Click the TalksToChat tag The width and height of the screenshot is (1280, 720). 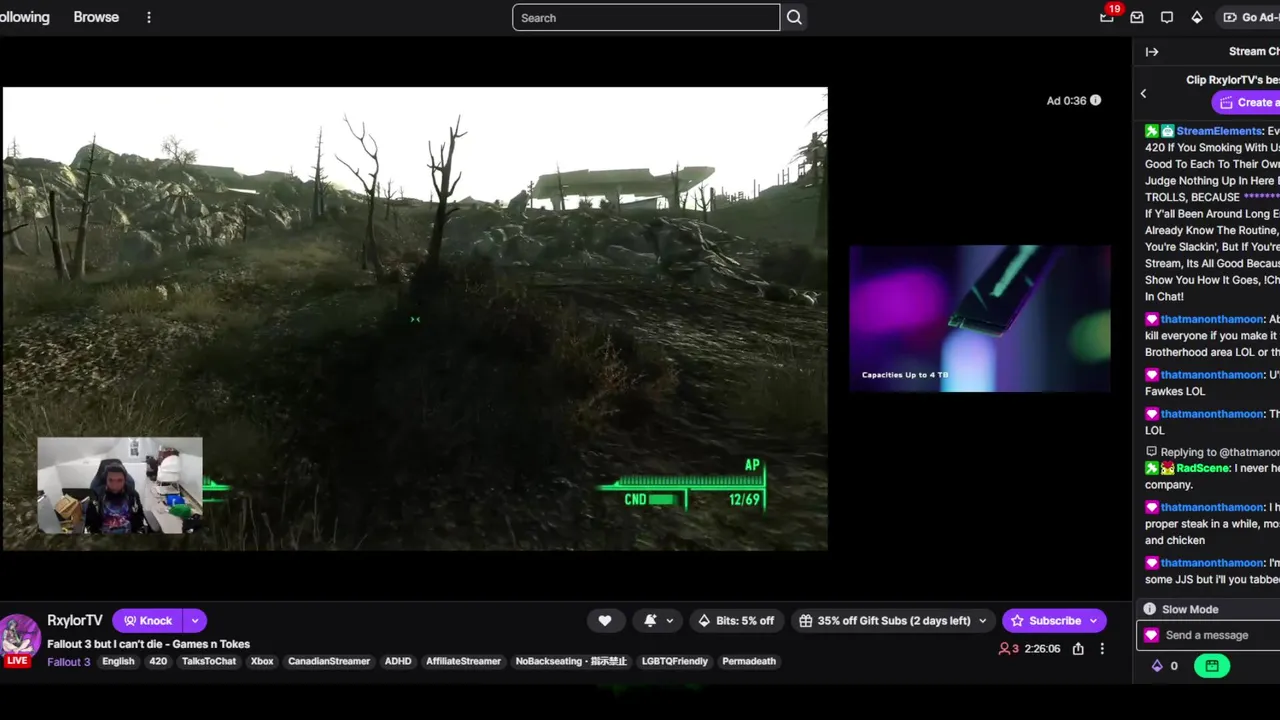point(209,661)
